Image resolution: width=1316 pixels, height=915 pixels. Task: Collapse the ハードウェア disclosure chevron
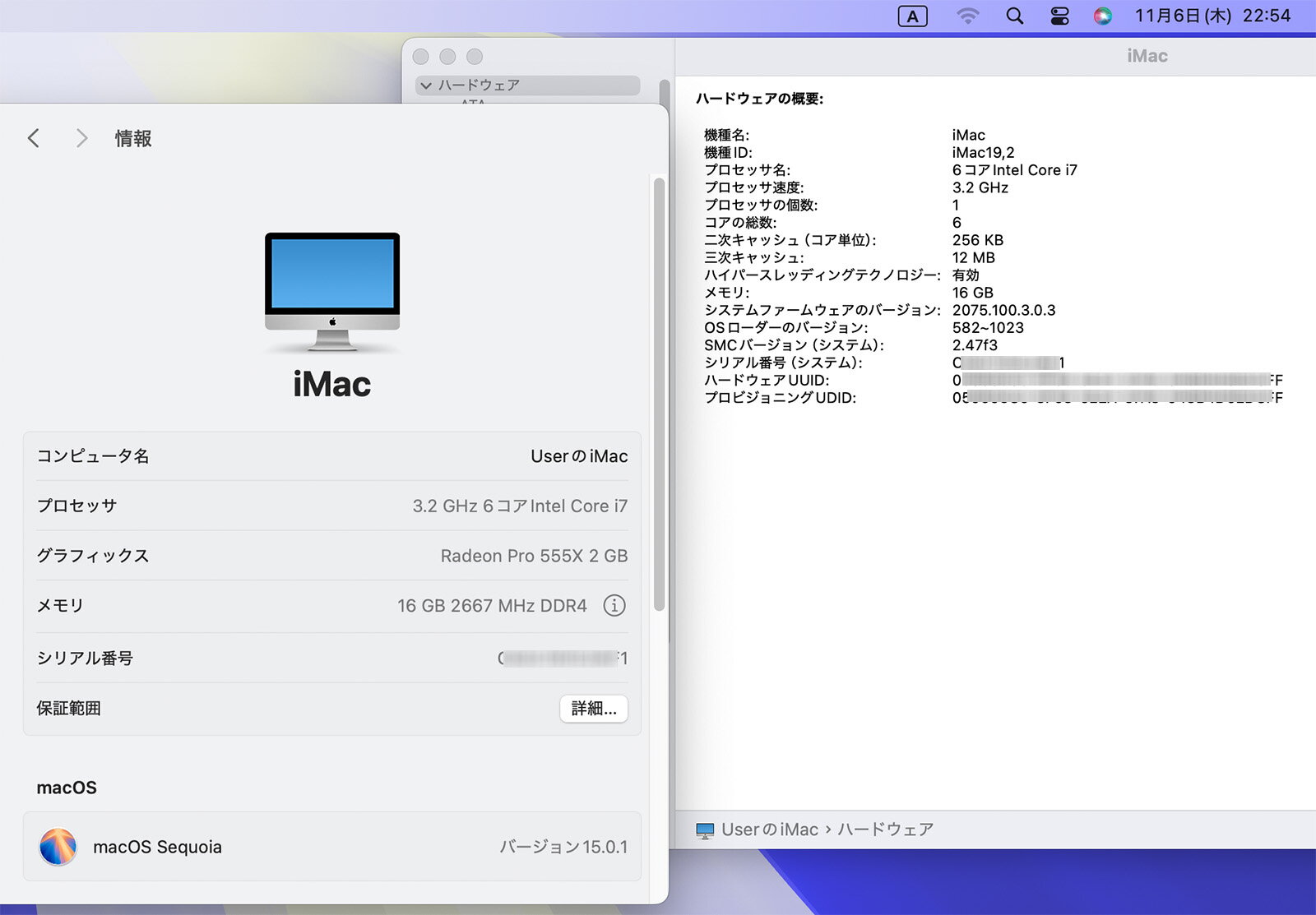pos(426,85)
